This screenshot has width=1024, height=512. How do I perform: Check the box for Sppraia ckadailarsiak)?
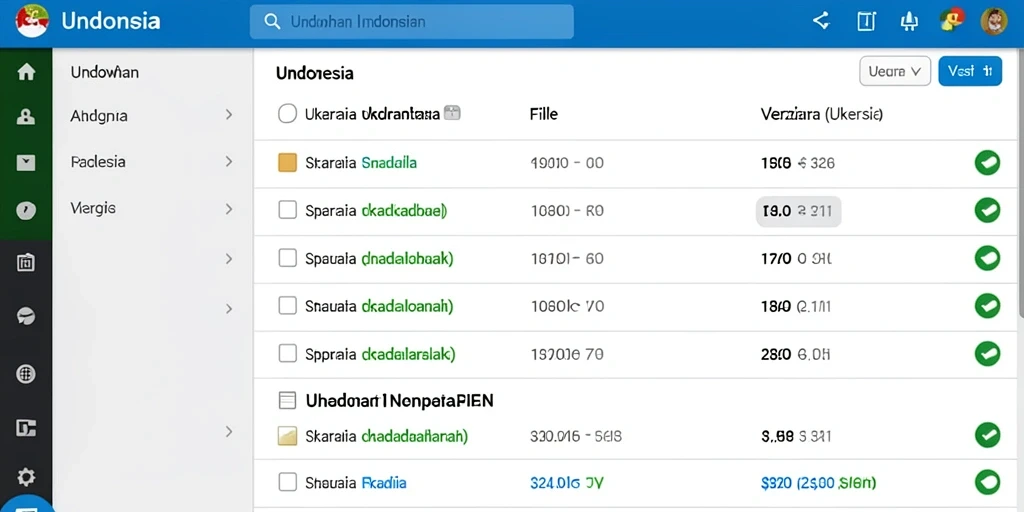click(x=287, y=353)
